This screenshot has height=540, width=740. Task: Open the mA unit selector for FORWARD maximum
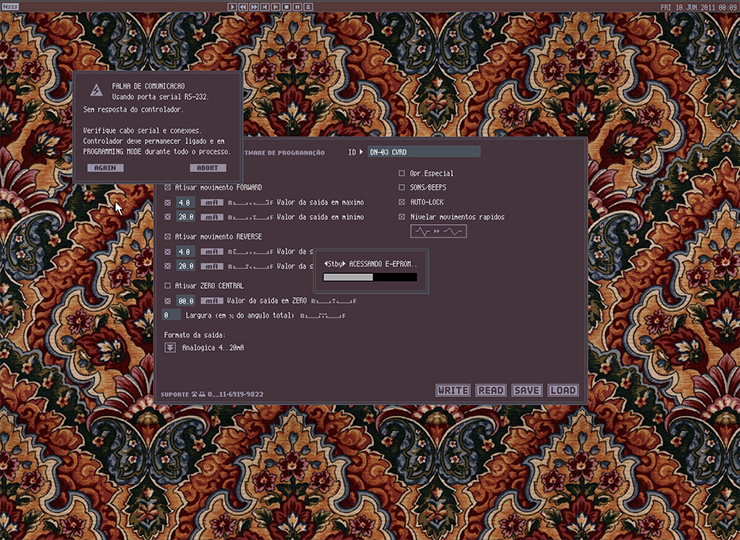[x=211, y=202]
